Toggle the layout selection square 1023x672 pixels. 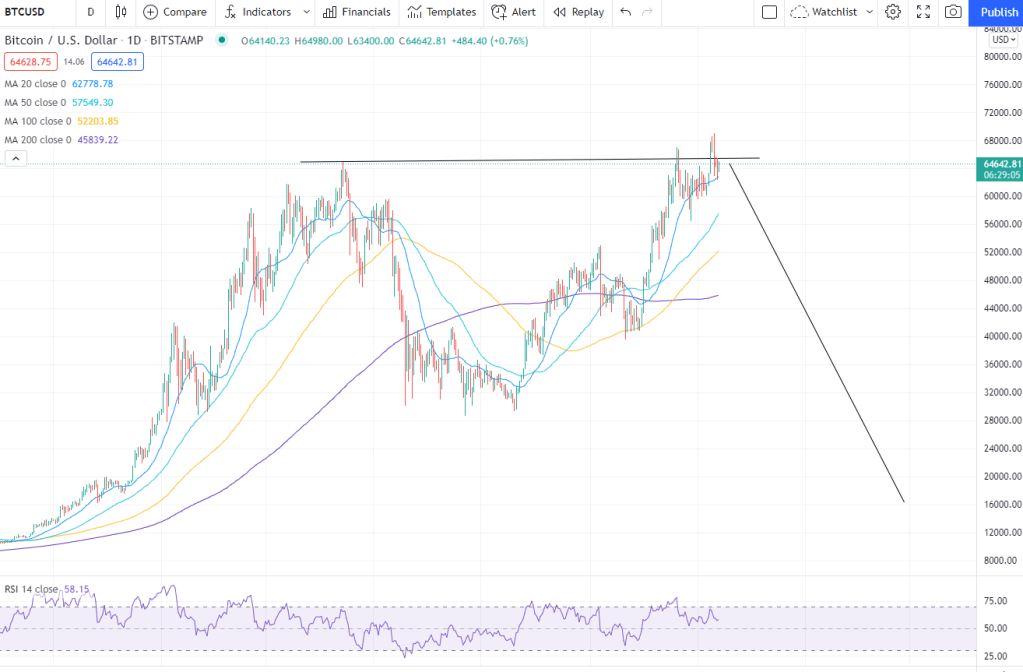coord(769,12)
